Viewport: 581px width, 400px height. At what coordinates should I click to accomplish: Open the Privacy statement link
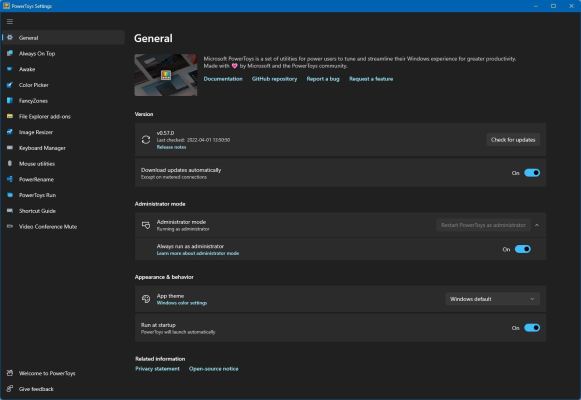[x=157, y=369]
